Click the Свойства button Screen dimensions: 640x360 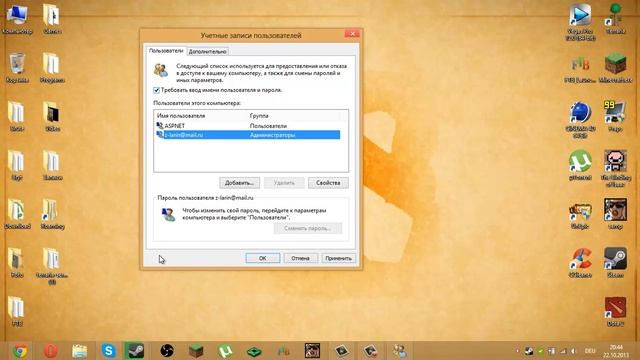(x=328, y=183)
